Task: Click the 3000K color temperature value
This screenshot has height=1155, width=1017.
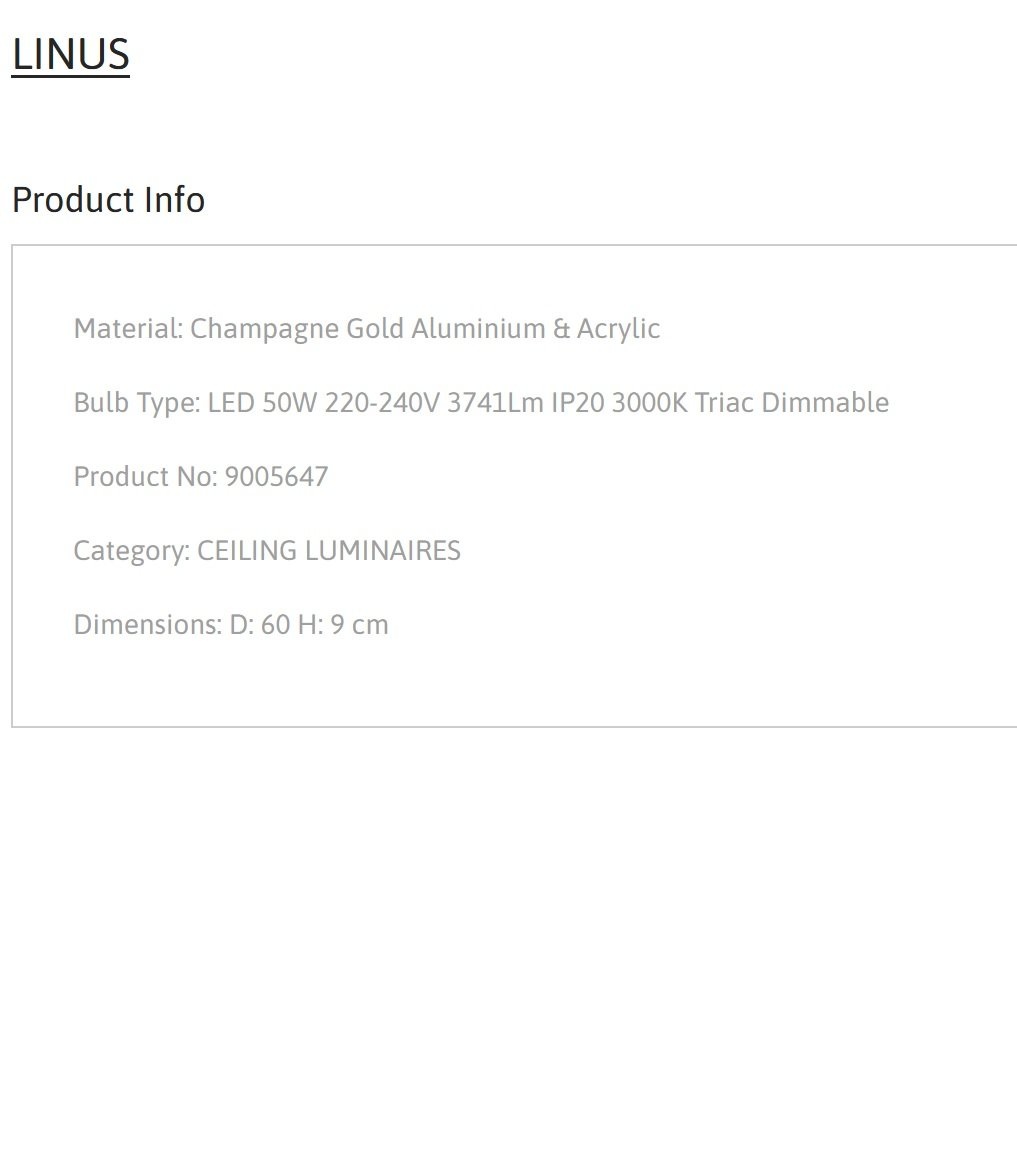Action: pos(650,403)
